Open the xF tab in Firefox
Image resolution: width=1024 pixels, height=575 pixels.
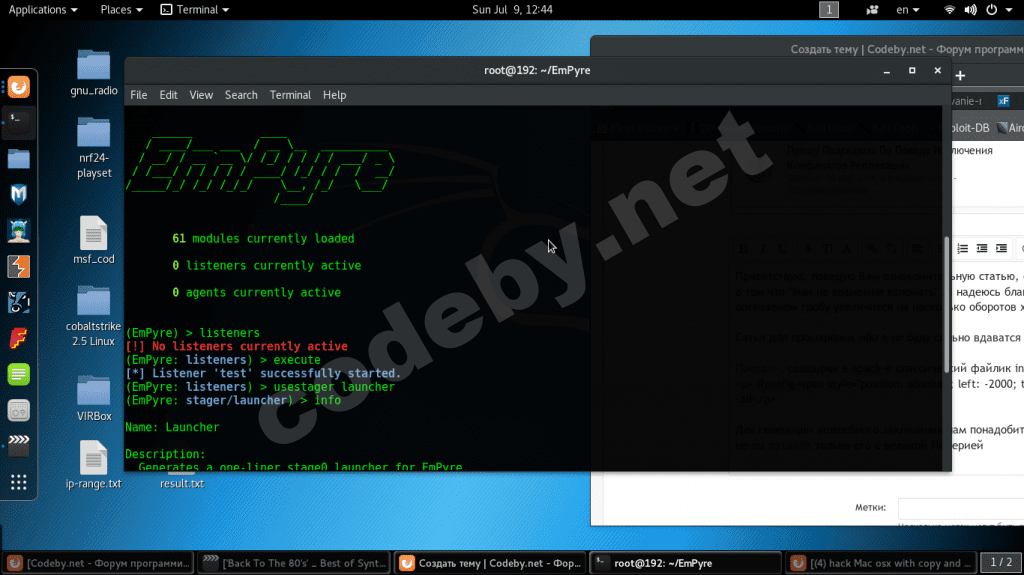[x=1004, y=101]
